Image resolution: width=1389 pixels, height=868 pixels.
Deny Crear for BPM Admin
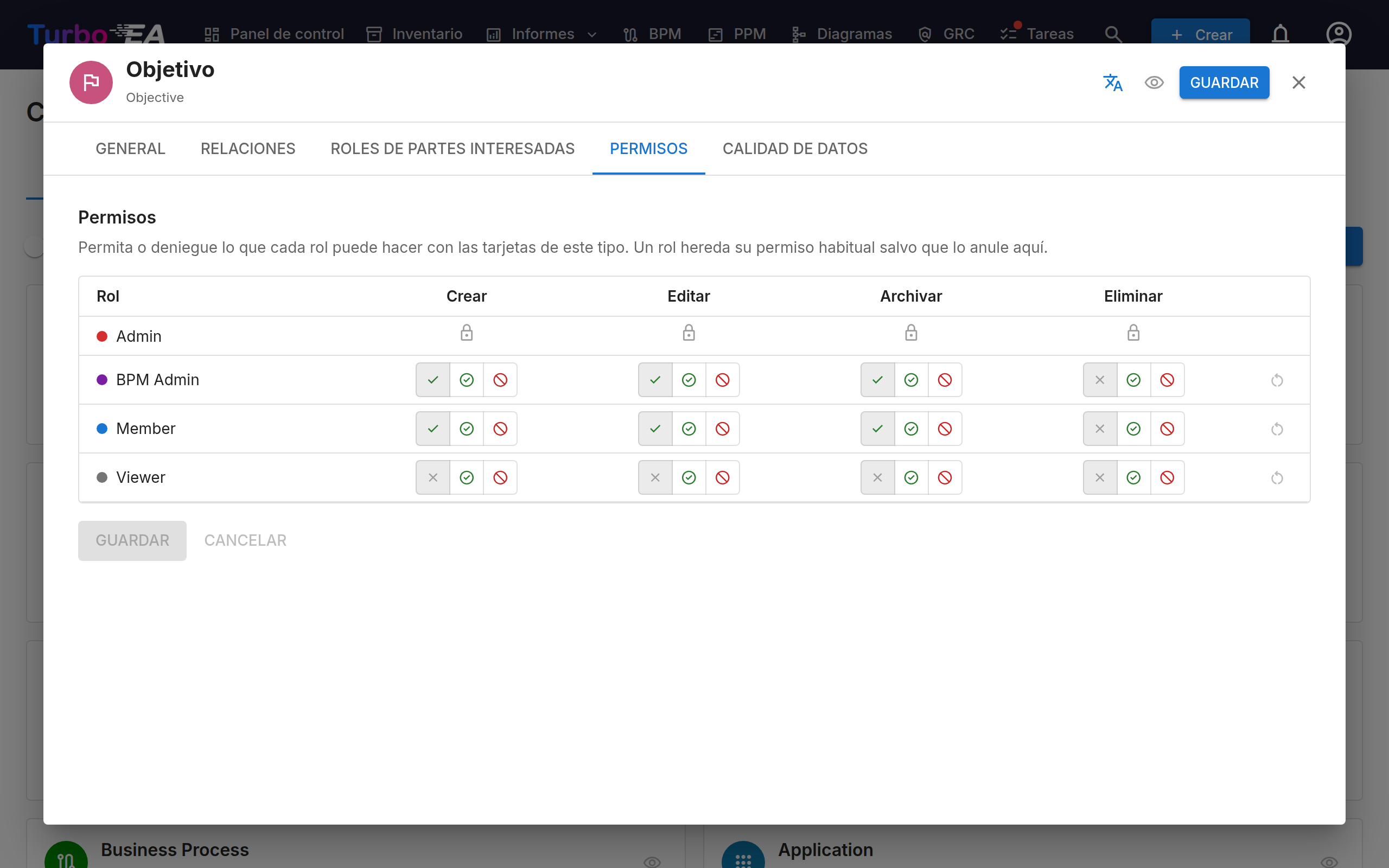coord(500,380)
